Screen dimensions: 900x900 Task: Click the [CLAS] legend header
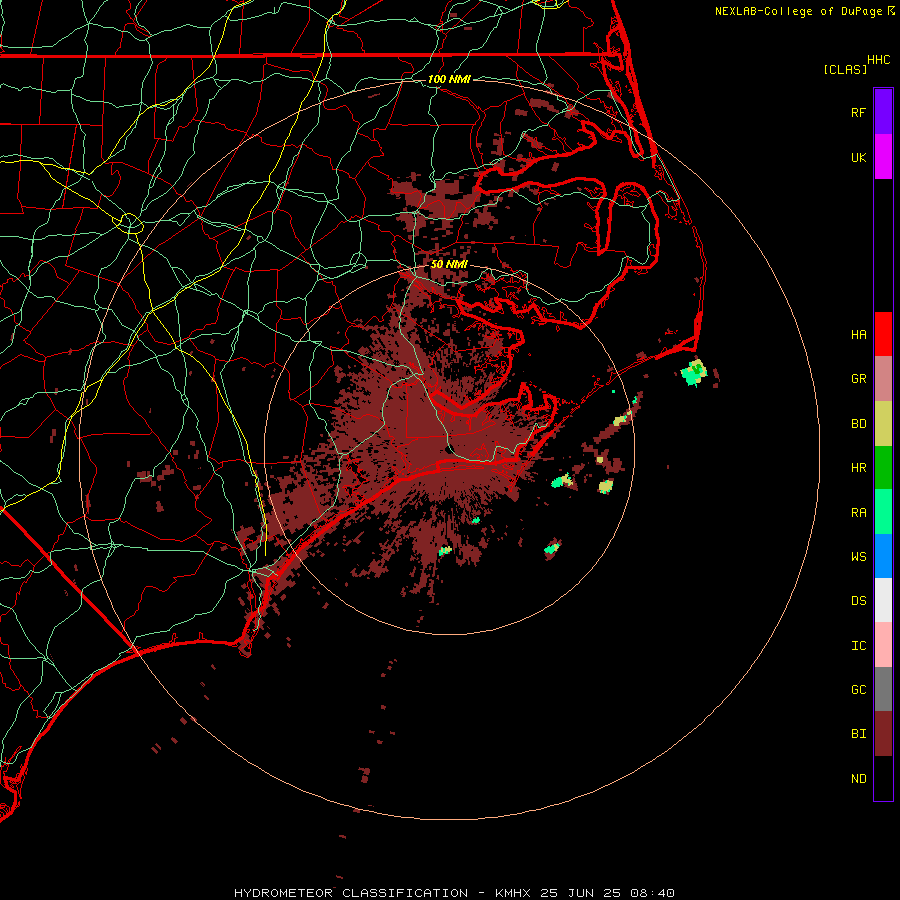point(844,69)
